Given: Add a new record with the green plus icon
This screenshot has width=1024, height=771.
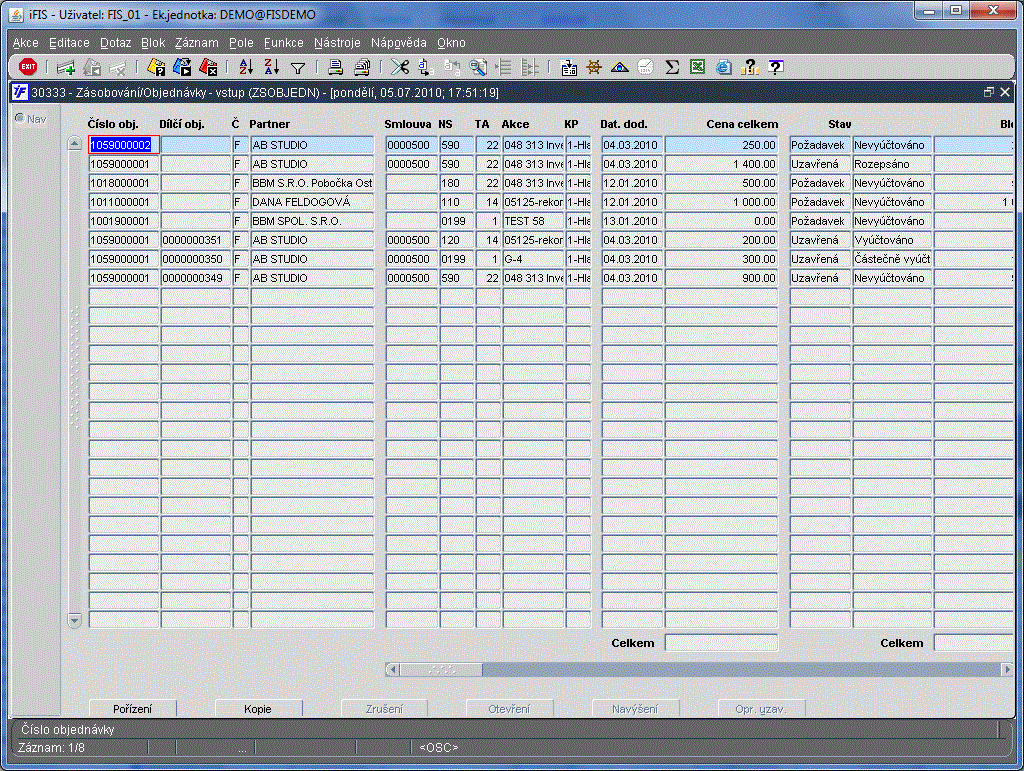Looking at the screenshot, I should pyautogui.click(x=65, y=67).
